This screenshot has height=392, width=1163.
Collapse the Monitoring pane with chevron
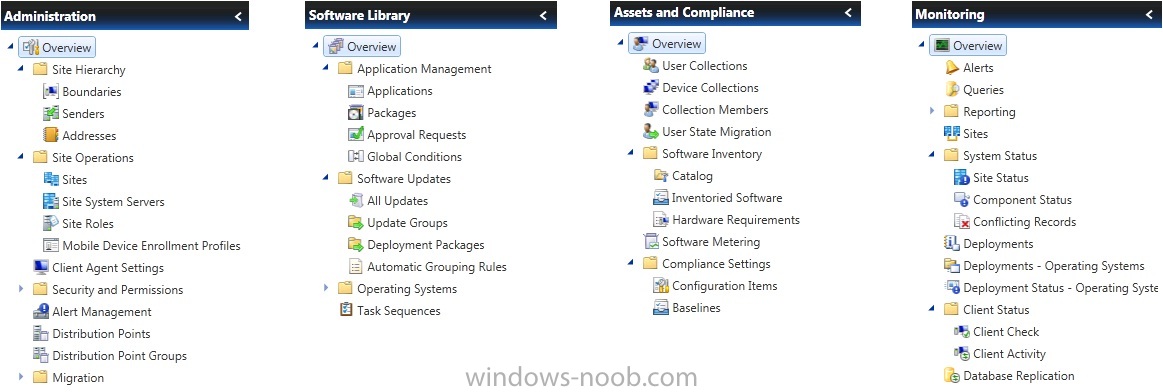[x=1148, y=15]
